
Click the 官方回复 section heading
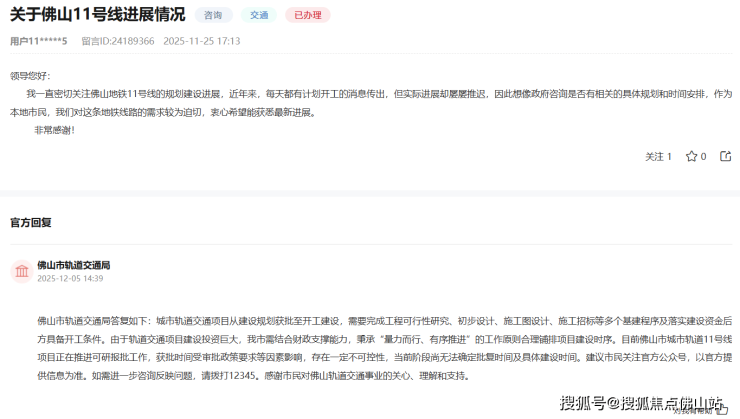31,222
